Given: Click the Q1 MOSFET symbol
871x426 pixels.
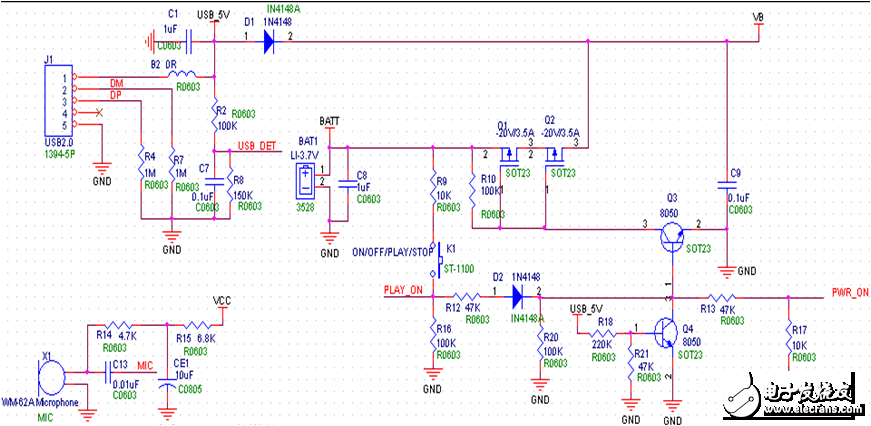Looking at the screenshot, I should tap(507, 156).
